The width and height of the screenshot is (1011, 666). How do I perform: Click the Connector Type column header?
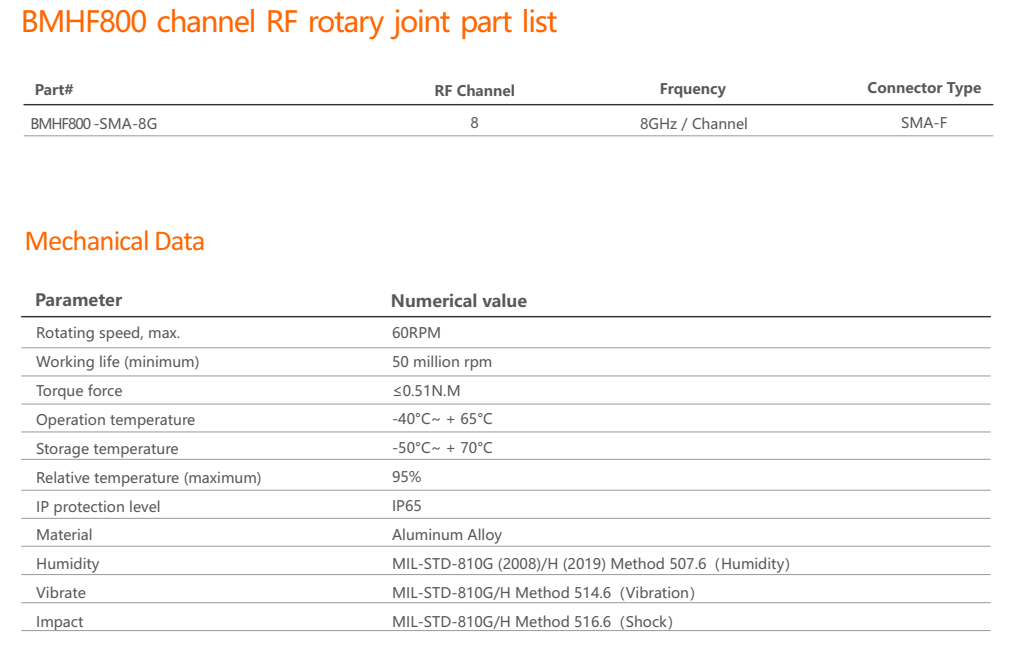(923, 88)
